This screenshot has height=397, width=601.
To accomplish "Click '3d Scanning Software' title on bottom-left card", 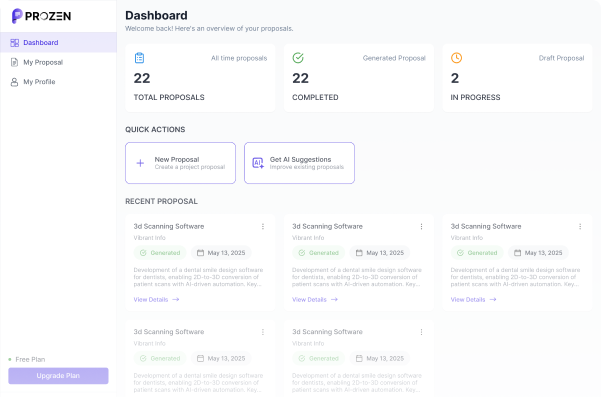I will (x=169, y=332).
